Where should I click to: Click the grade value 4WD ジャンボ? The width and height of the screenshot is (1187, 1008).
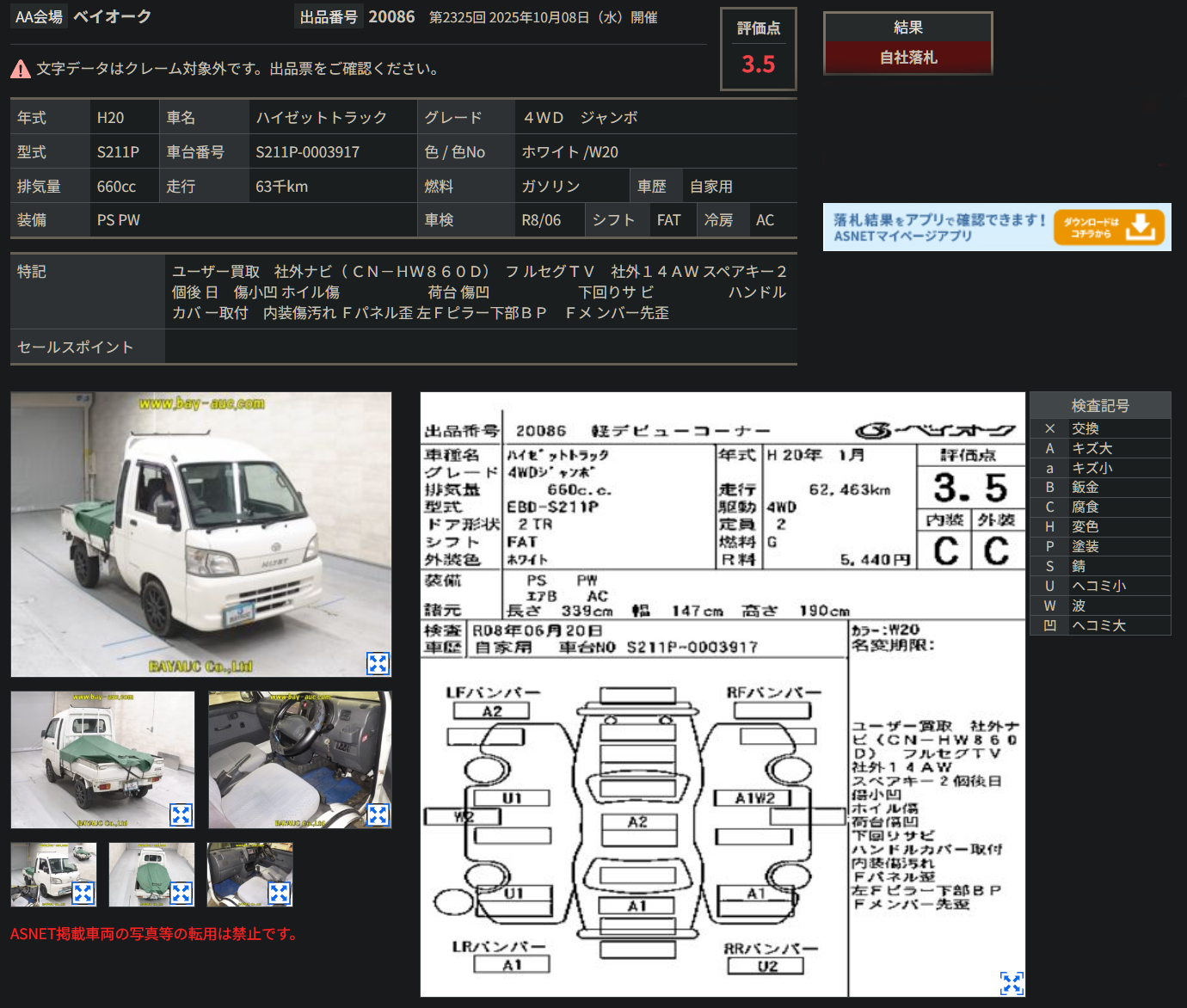coord(581,118)
